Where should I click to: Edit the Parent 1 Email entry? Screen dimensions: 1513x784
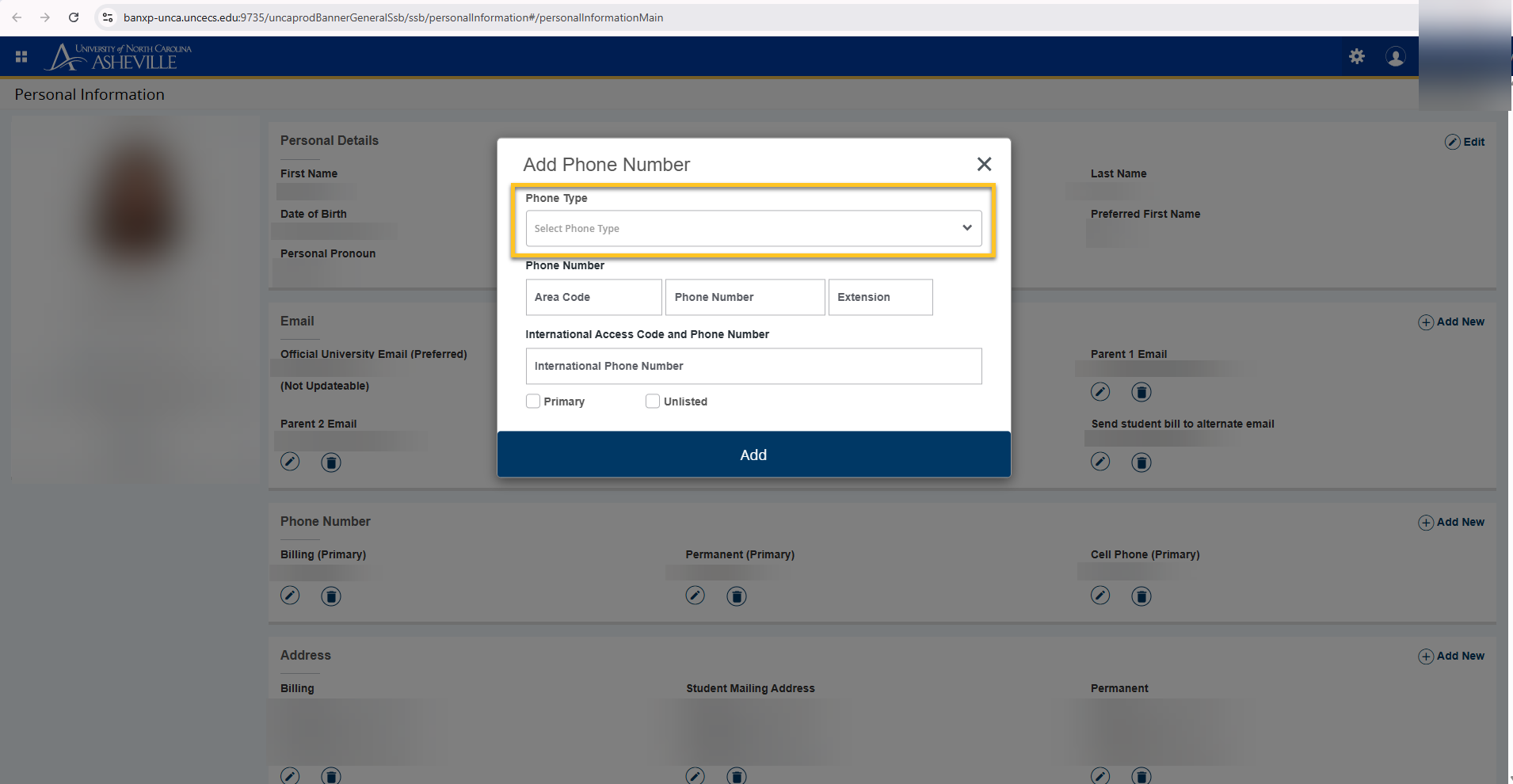pos(1100,392)
